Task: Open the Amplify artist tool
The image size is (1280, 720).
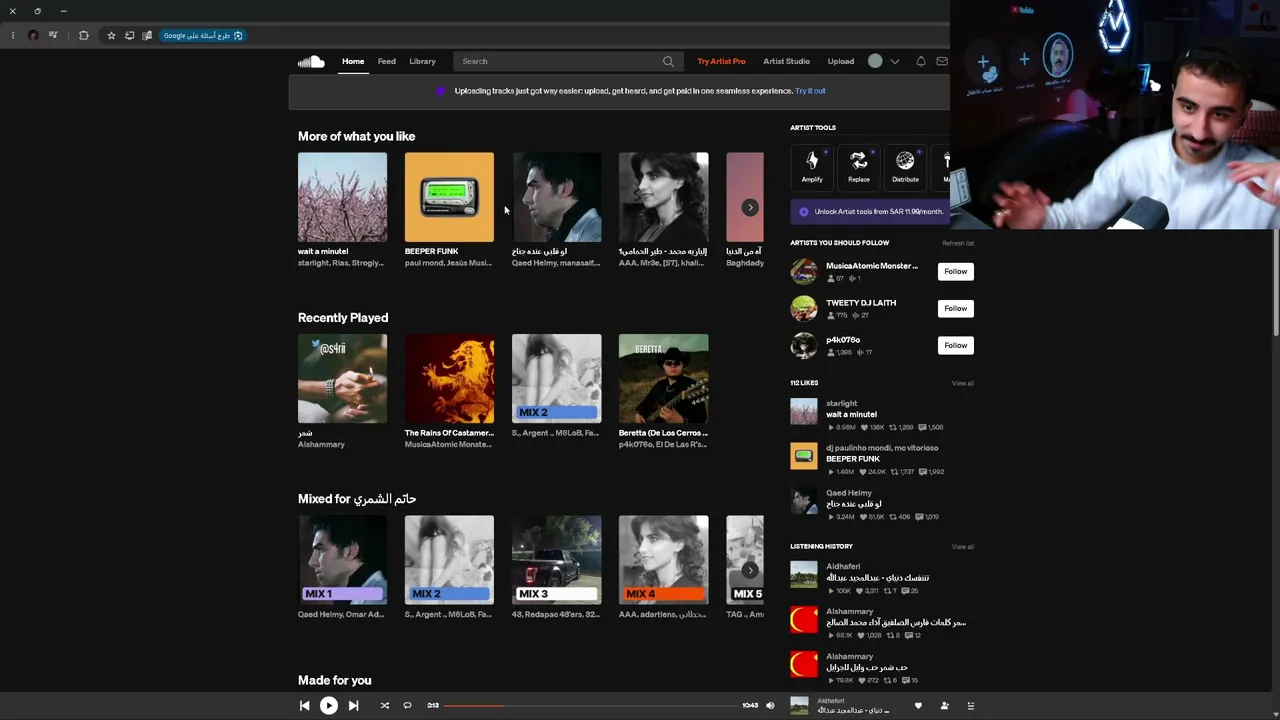Action: tap(812, 166)
